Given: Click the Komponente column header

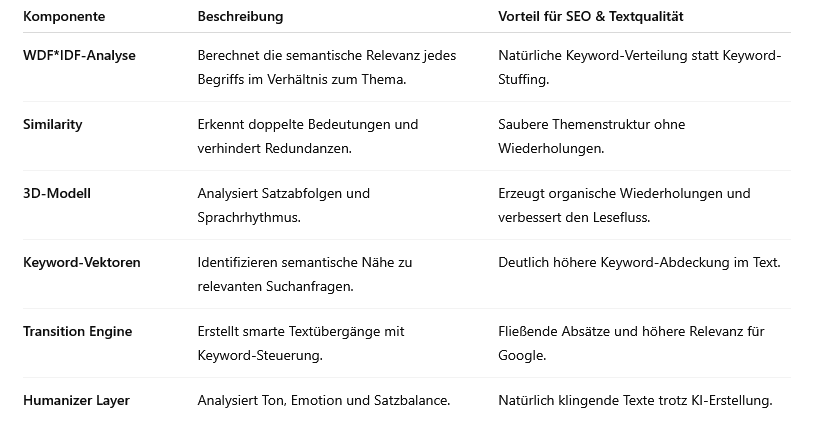Looking at the screenshot, I should [x=64, y=17].
